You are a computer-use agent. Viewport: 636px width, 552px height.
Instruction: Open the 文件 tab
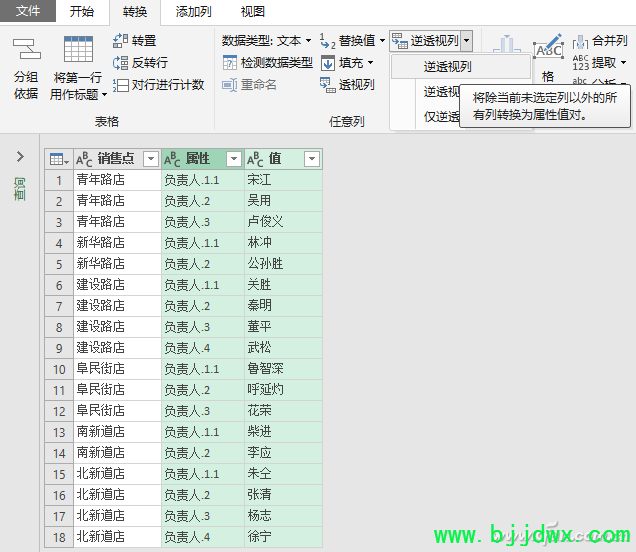point(28,11)
